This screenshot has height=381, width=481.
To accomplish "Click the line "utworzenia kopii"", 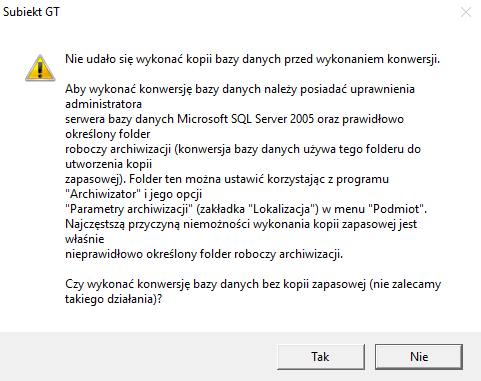I will coord(108,164).
